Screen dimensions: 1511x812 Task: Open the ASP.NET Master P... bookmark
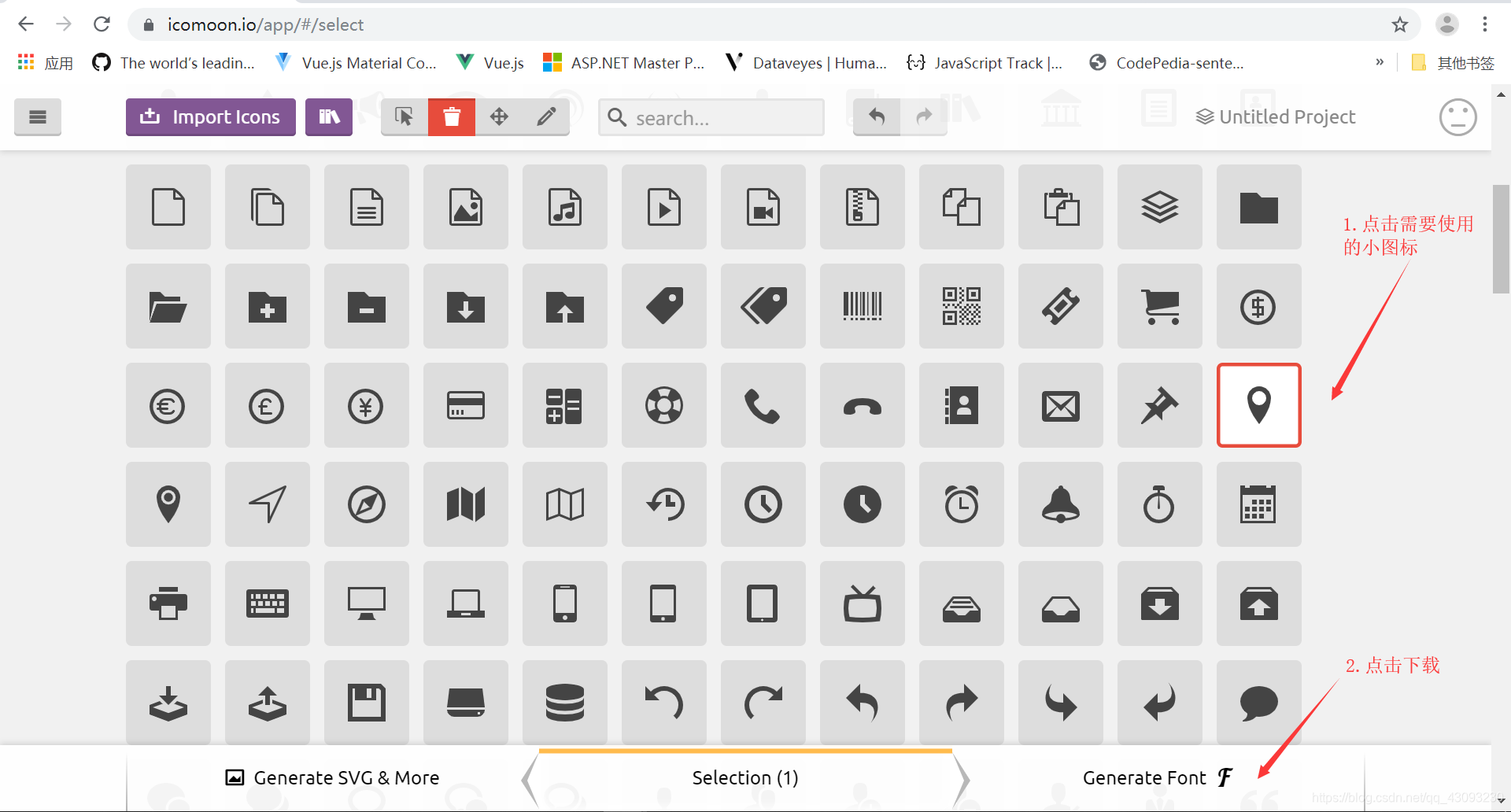coord(624,63)
